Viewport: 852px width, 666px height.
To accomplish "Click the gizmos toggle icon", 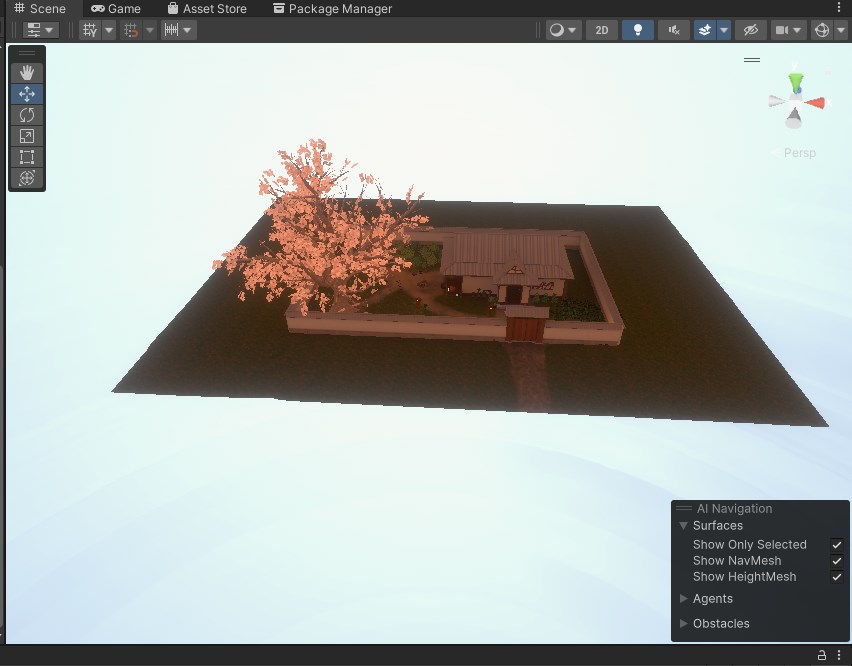I will [822, 30].
